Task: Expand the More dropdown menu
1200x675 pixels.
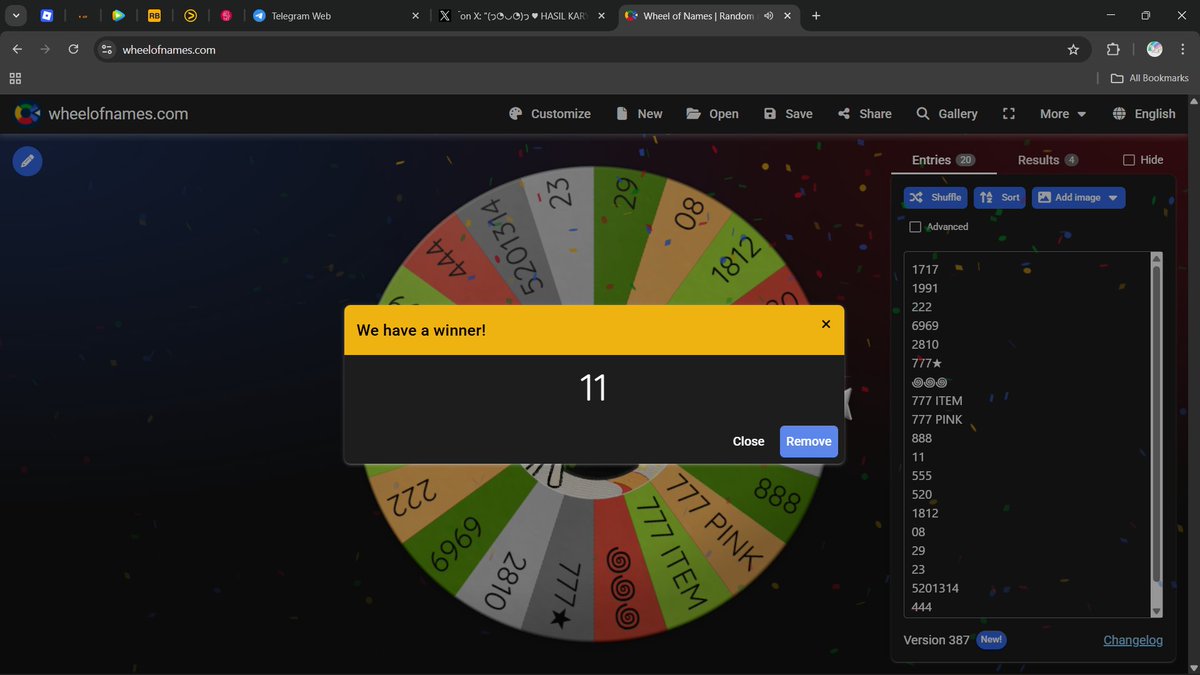Action: pyautogui.click(x=1063, y=114)
